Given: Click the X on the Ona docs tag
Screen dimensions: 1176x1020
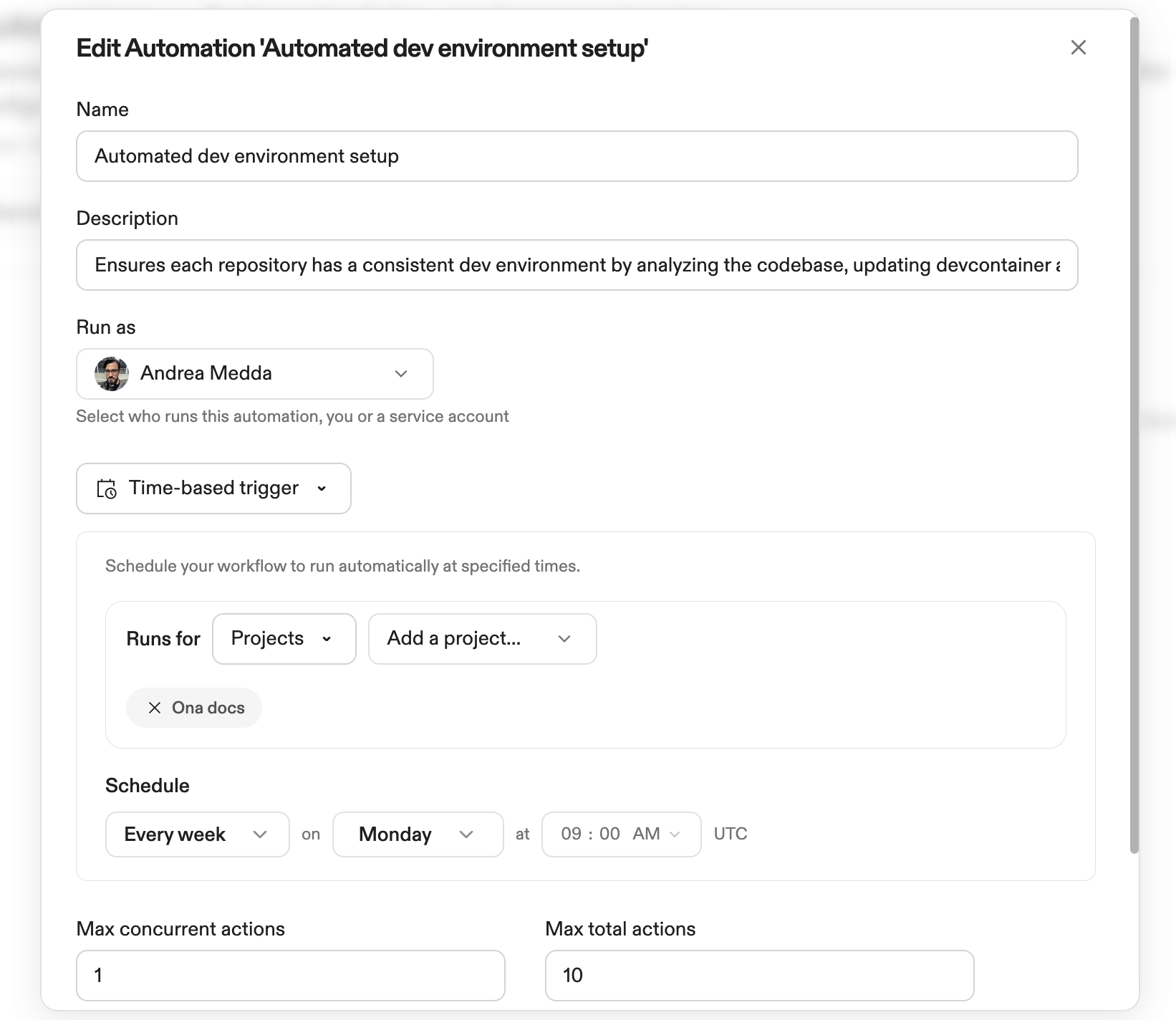Looking at the screenshot, I should 154,708.
